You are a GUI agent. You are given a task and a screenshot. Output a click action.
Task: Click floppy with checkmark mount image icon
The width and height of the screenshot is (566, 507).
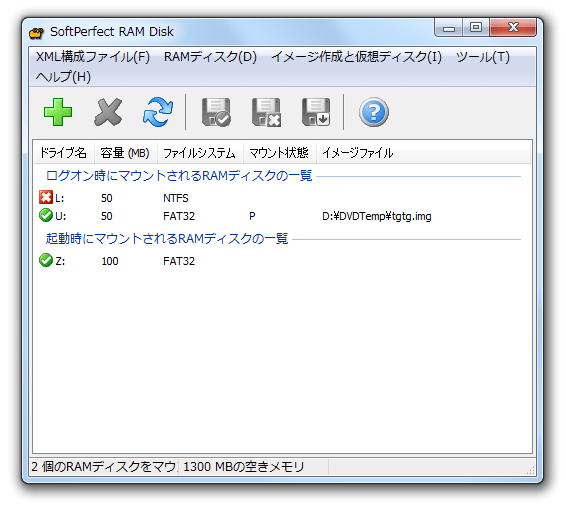pos(216,112)
